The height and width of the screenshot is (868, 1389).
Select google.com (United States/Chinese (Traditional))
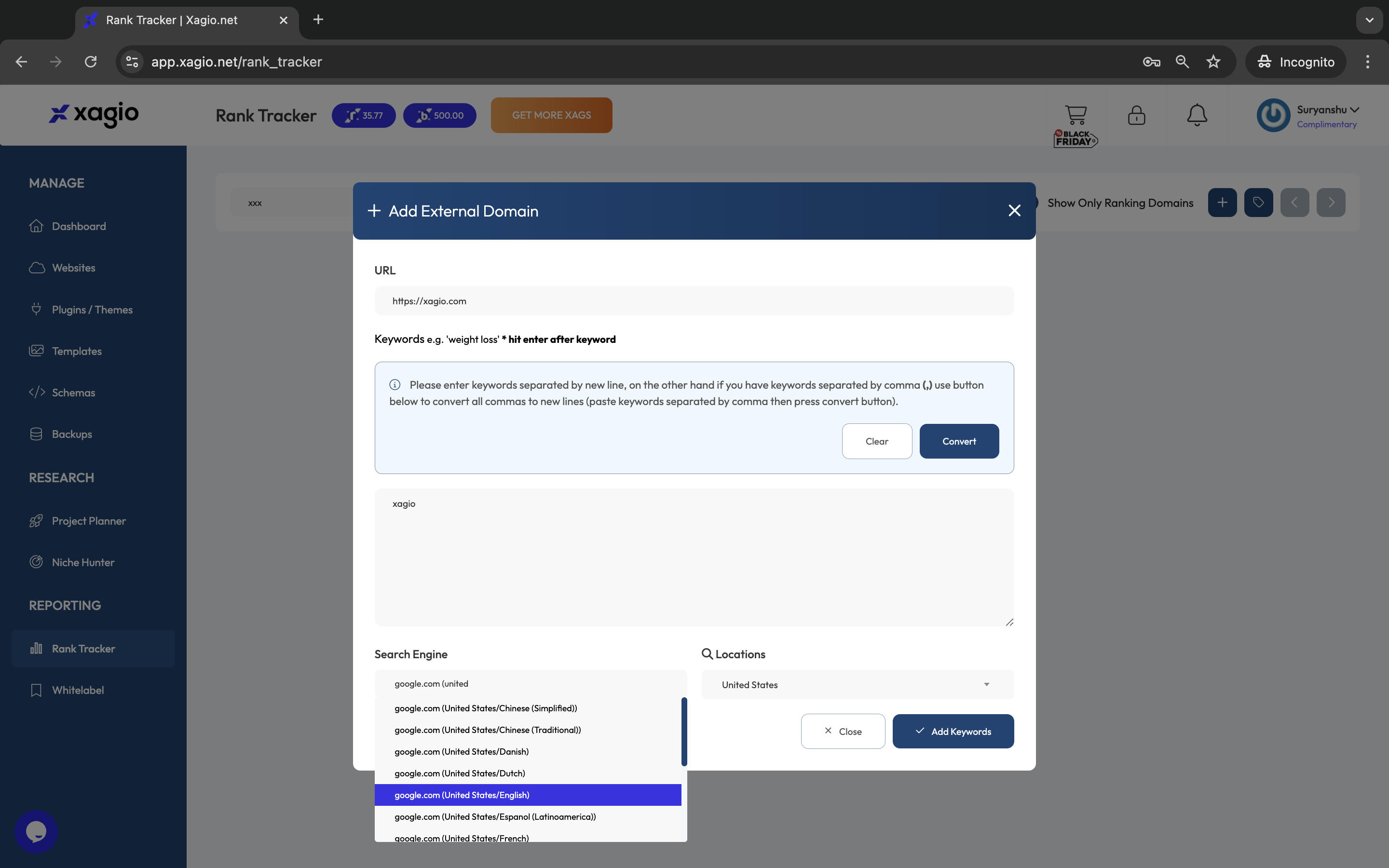pos(528,730)
